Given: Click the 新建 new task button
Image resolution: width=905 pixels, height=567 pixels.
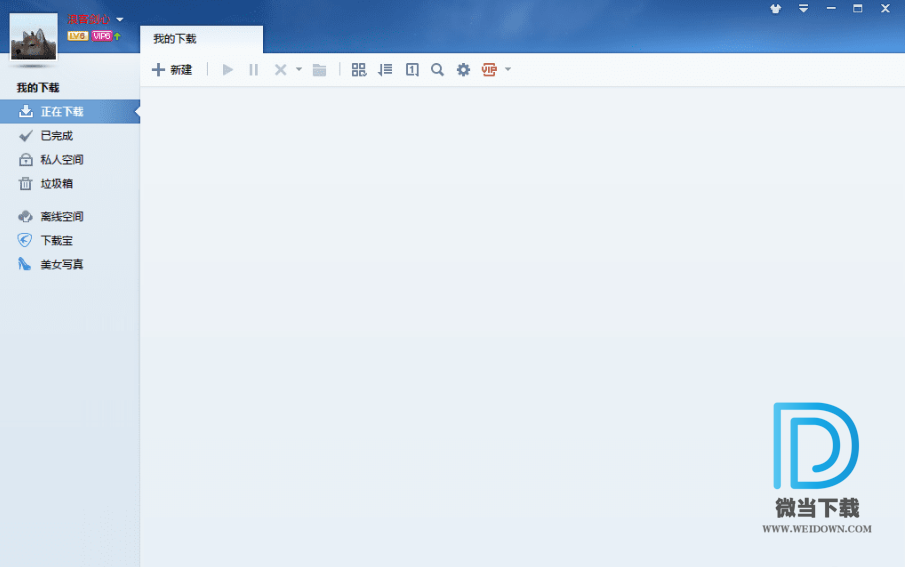Looking at the screenshot, I should click(171, 70).
